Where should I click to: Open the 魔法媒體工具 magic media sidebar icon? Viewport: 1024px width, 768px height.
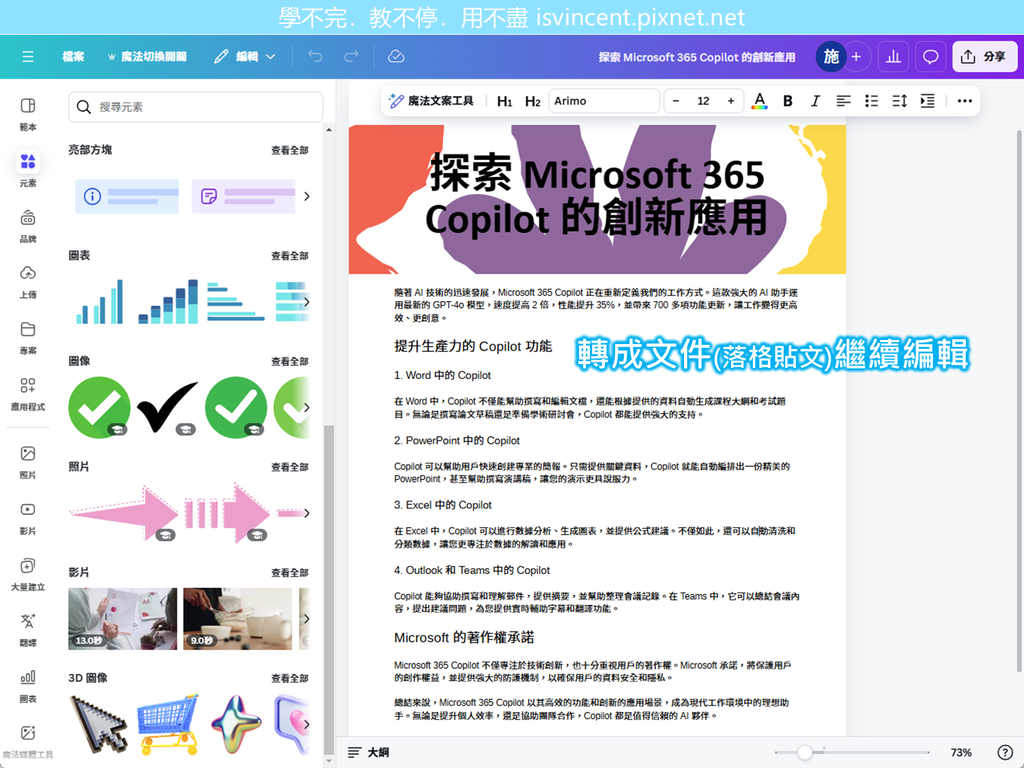click(x=27, y=741)
